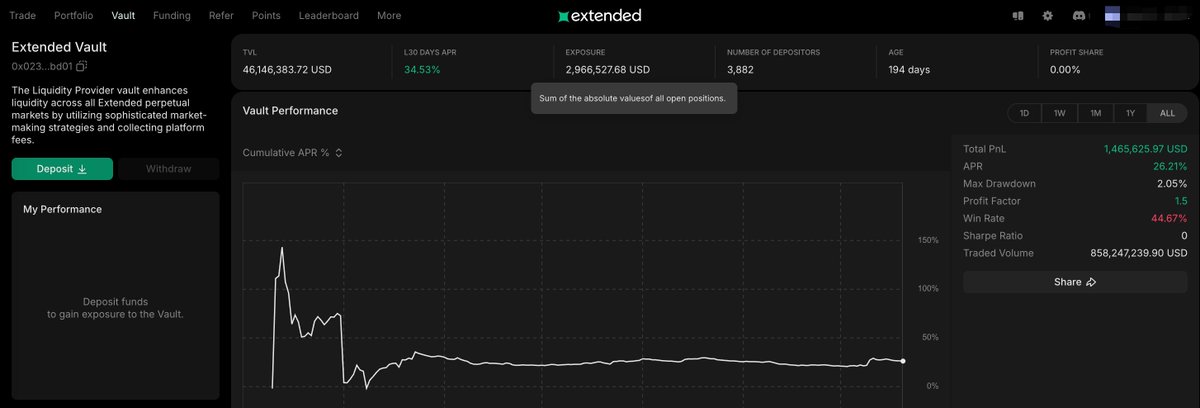Click the Vault Performance heading
The width and height of the screenshot is (1200, 408).
click(290, 111)
